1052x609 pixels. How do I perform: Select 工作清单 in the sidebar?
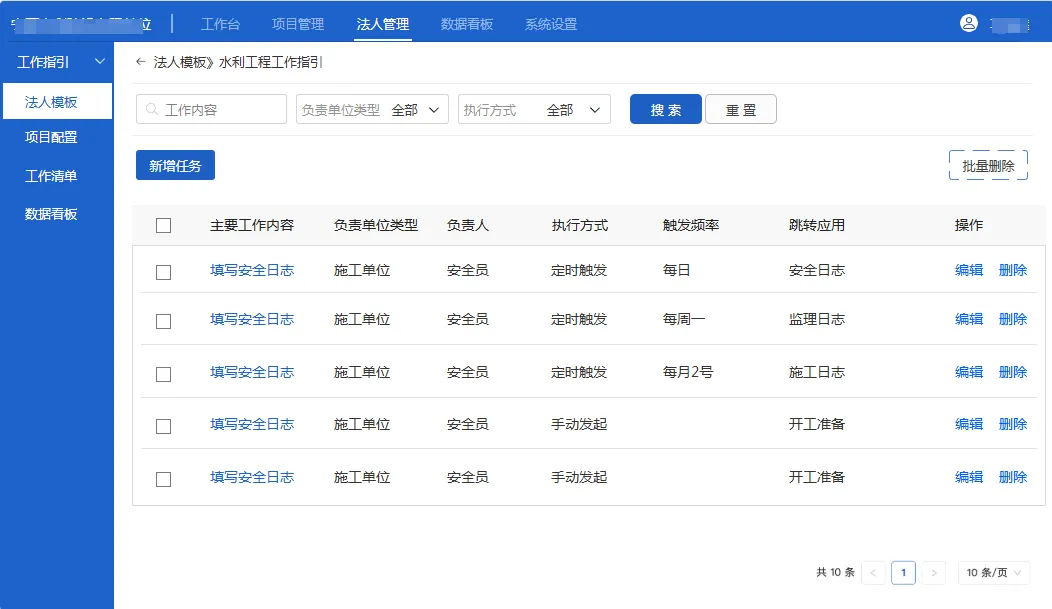tap(51, 176)
